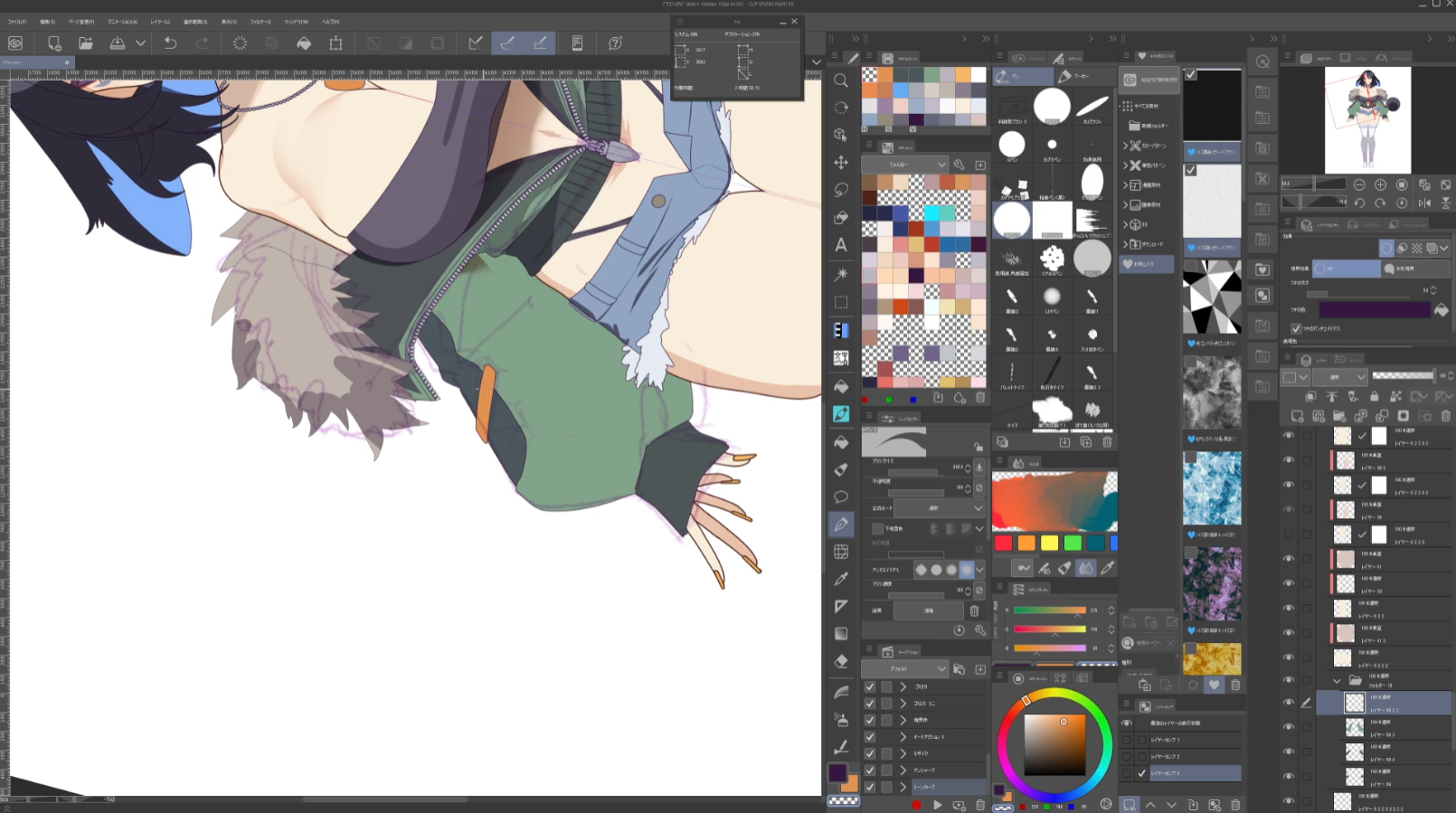
Task: Open the フィルター (Filter) menu
Action: 260,22
